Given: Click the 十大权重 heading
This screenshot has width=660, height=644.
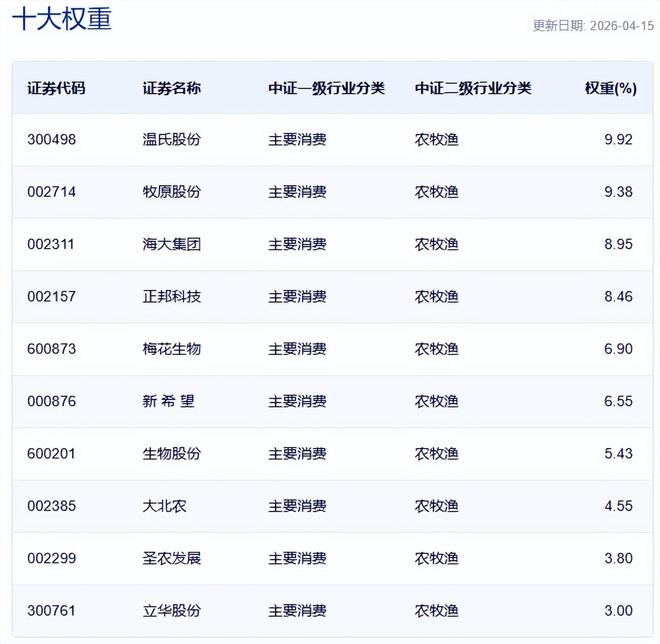Looking at the screenshot, I should pyautogui.click(x=62, y=19).
